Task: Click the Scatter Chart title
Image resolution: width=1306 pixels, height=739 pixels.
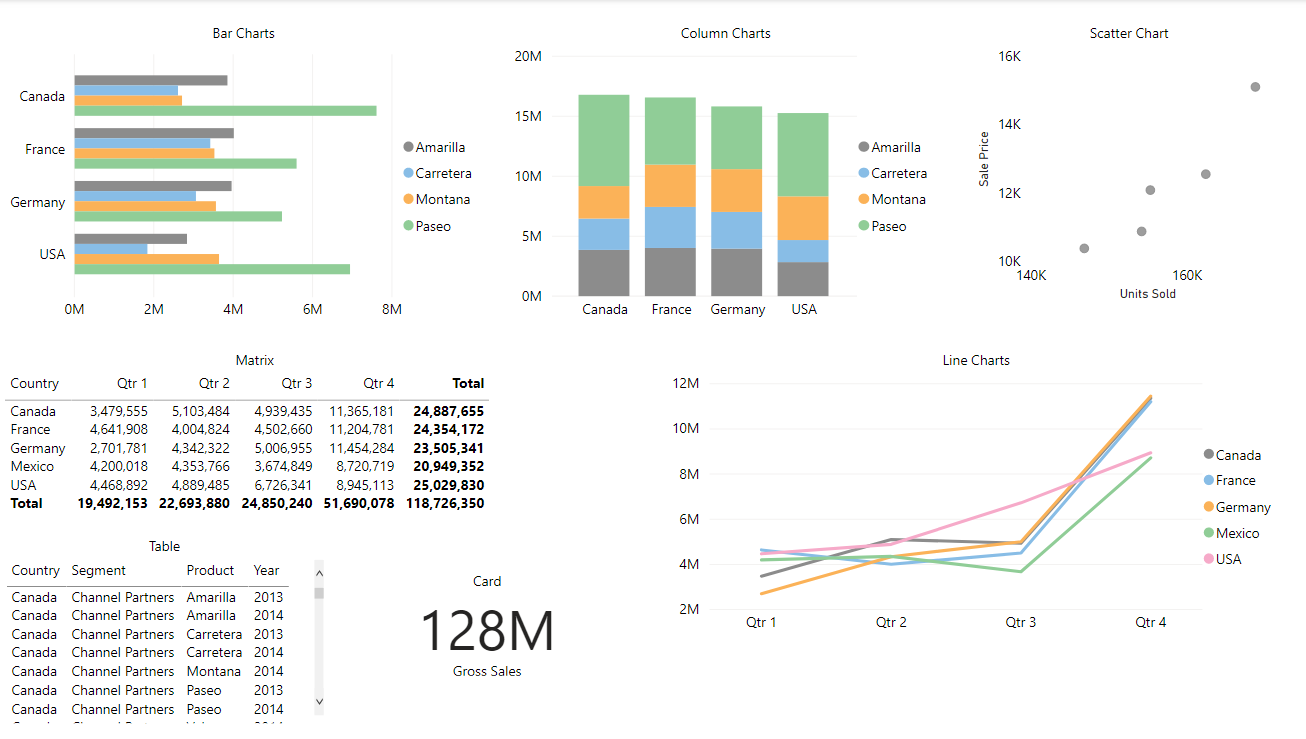Action: pos(1129,33)
